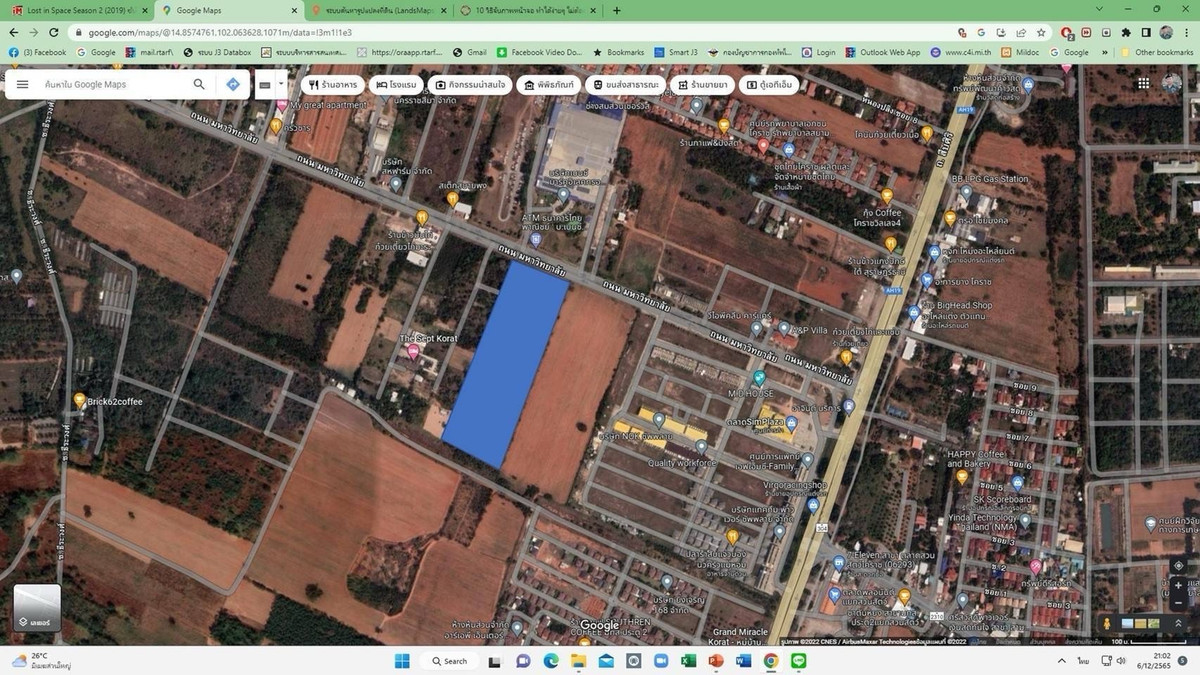The height and width of the screenshot is (675, 1200).
Task: Toggle the layers map-type thumbnail
Action: click(x=37, y=608)
